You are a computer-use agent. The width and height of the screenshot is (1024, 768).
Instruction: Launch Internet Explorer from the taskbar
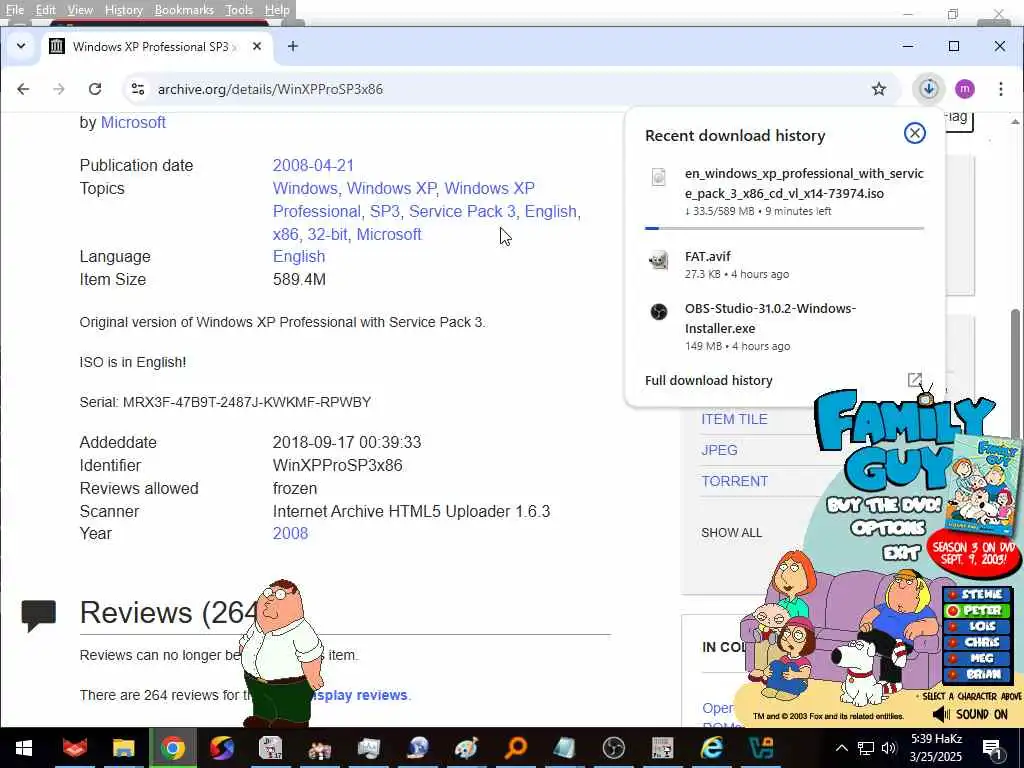712,748
